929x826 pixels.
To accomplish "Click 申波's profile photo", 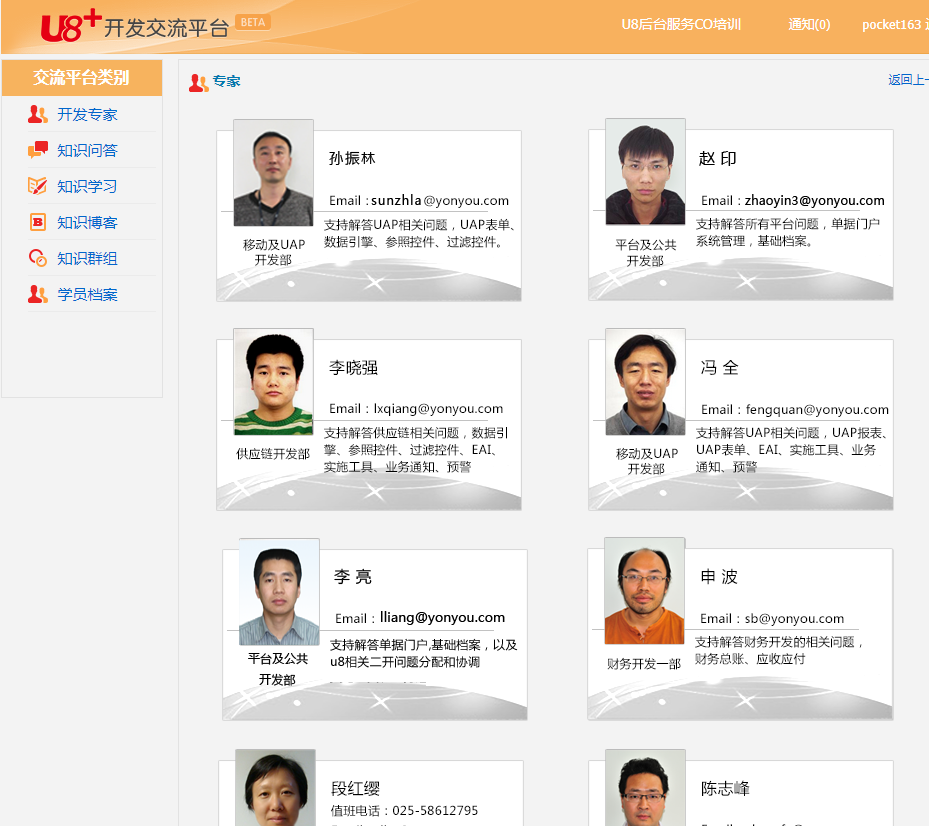I will [x=645, y=591].
